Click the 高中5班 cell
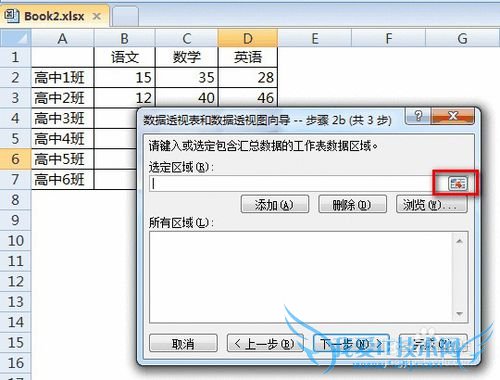The height and width of the screenshot is (380, 500). pyautogui.click(x=63, y=159)
